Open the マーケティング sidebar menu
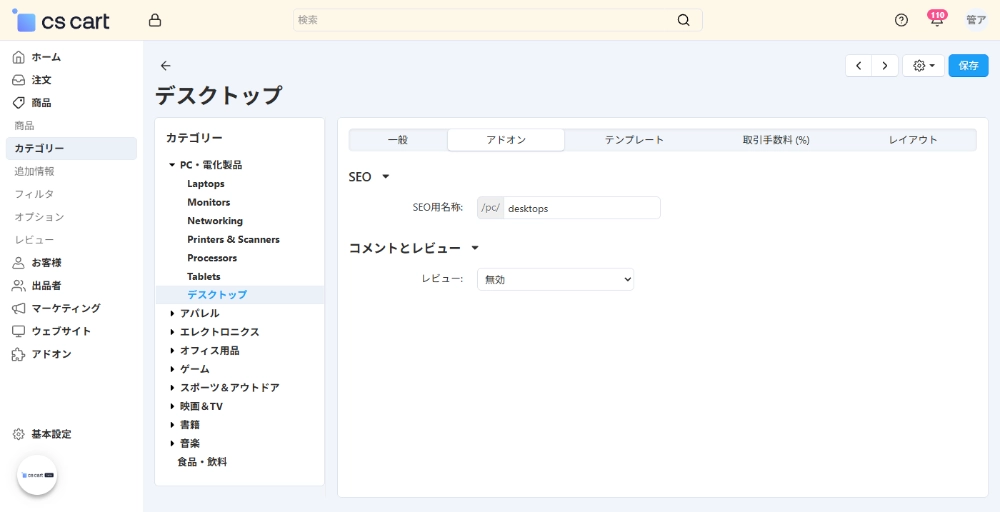Screen dimensions: 1000x512 (65, 308)
